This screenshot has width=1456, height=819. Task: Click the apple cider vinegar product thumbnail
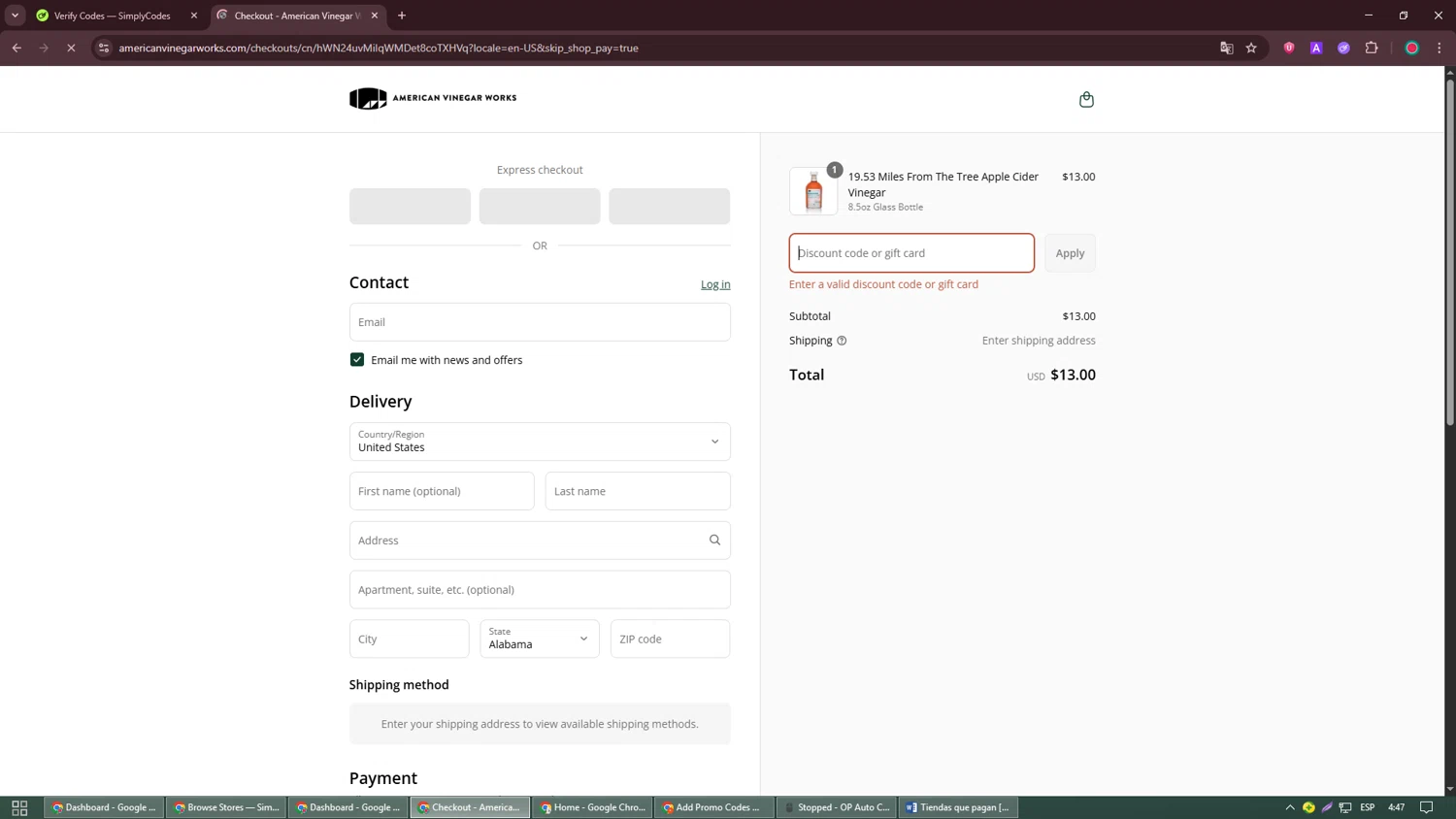[813, 191]
